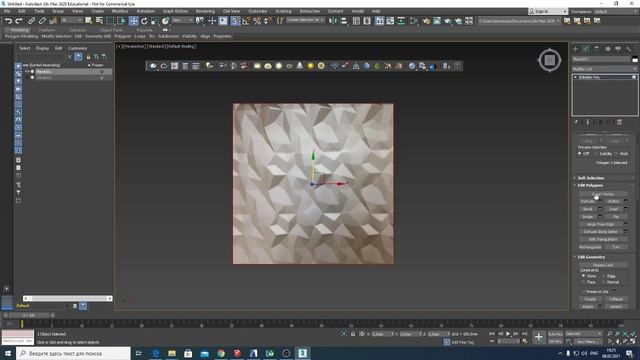Click the animation time slider
This screenshot has width=640, height=360.
click(29, 316)
